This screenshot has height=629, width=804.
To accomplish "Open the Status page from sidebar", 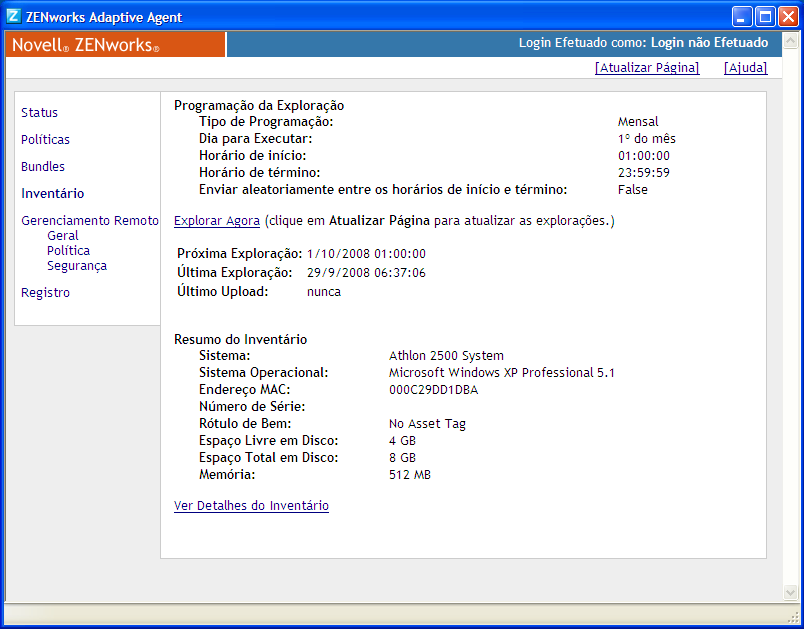I will pos(39,113).
